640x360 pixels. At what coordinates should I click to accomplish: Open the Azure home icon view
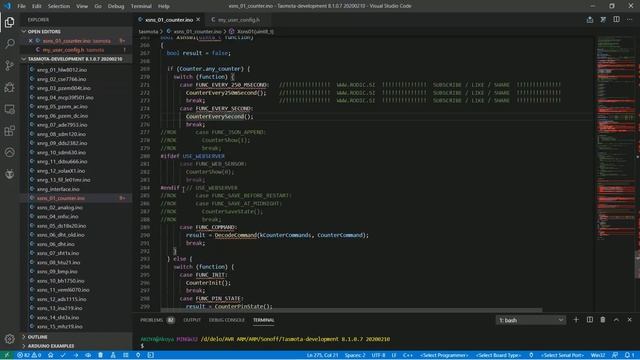click(x=9, y=152)
